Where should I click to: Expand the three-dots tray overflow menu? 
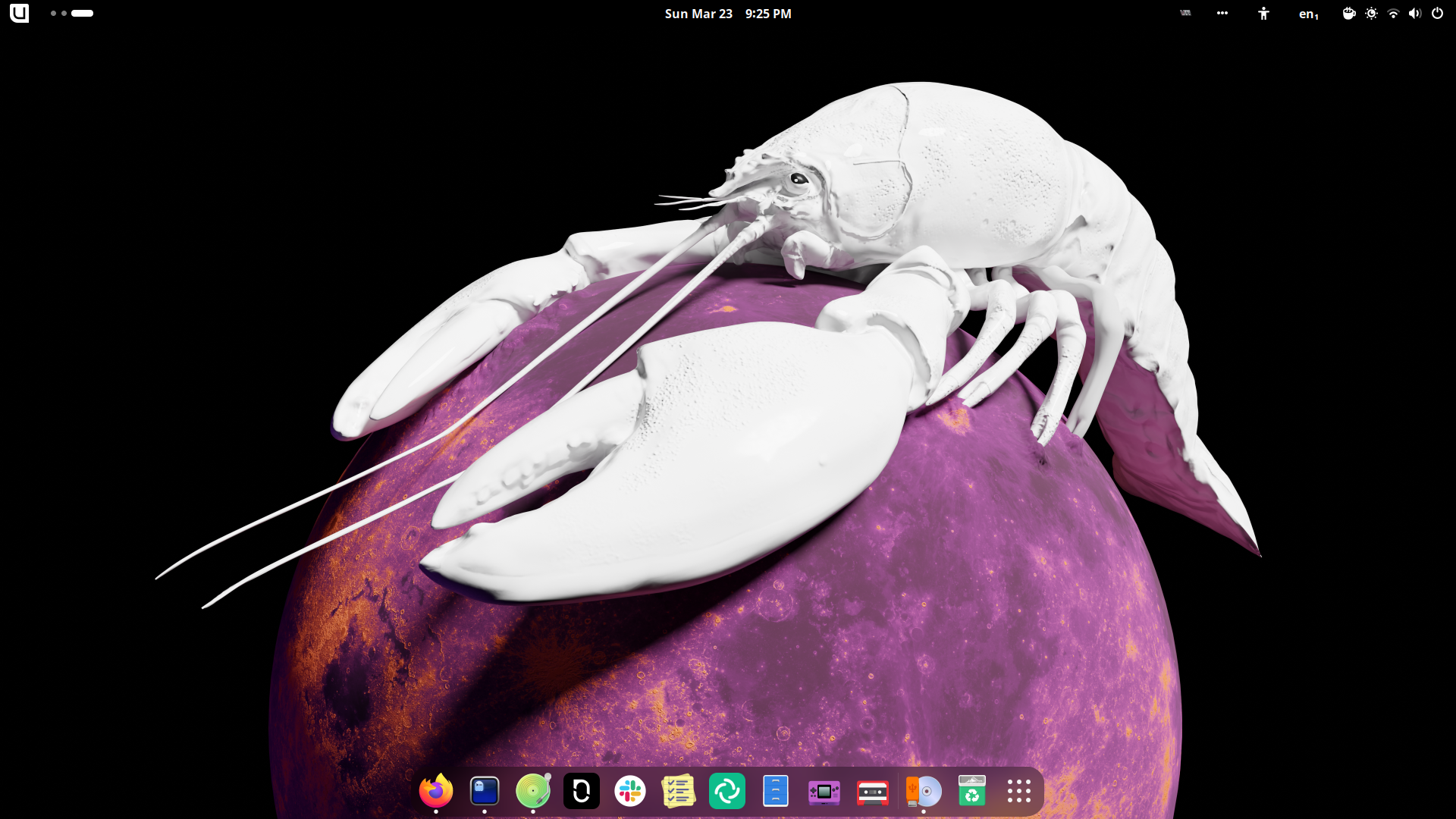(1222, 14)
